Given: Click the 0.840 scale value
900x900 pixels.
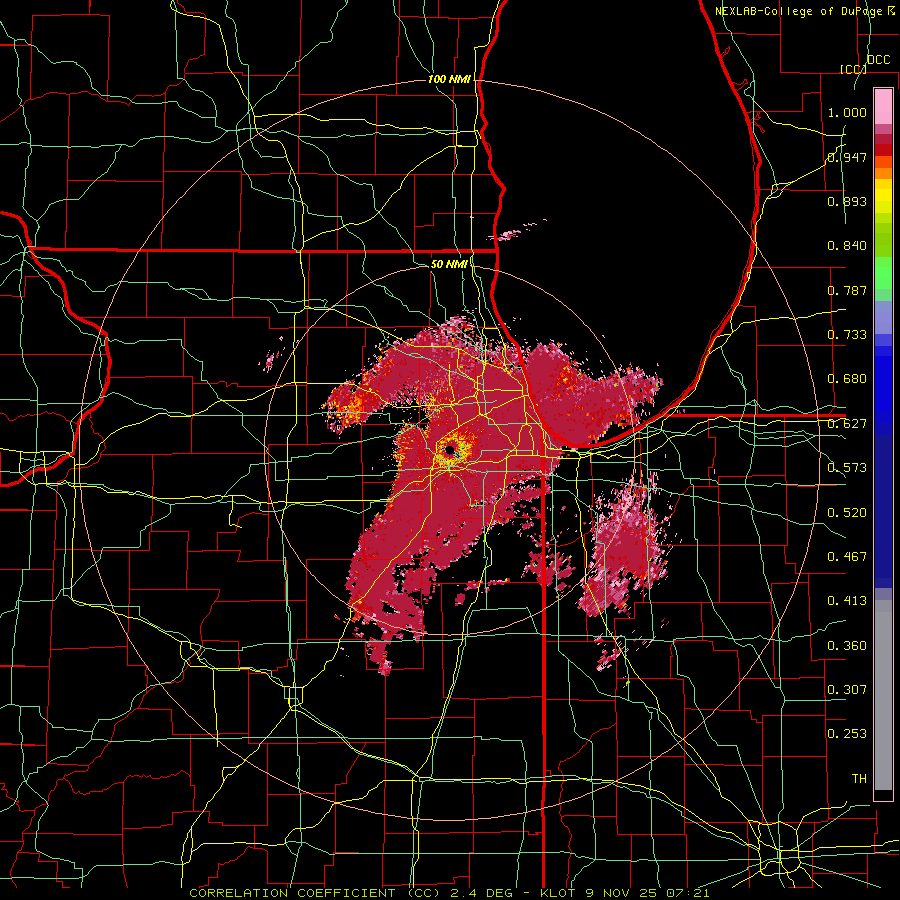Looking at the screenshot, I should click(x=847, y=246).
